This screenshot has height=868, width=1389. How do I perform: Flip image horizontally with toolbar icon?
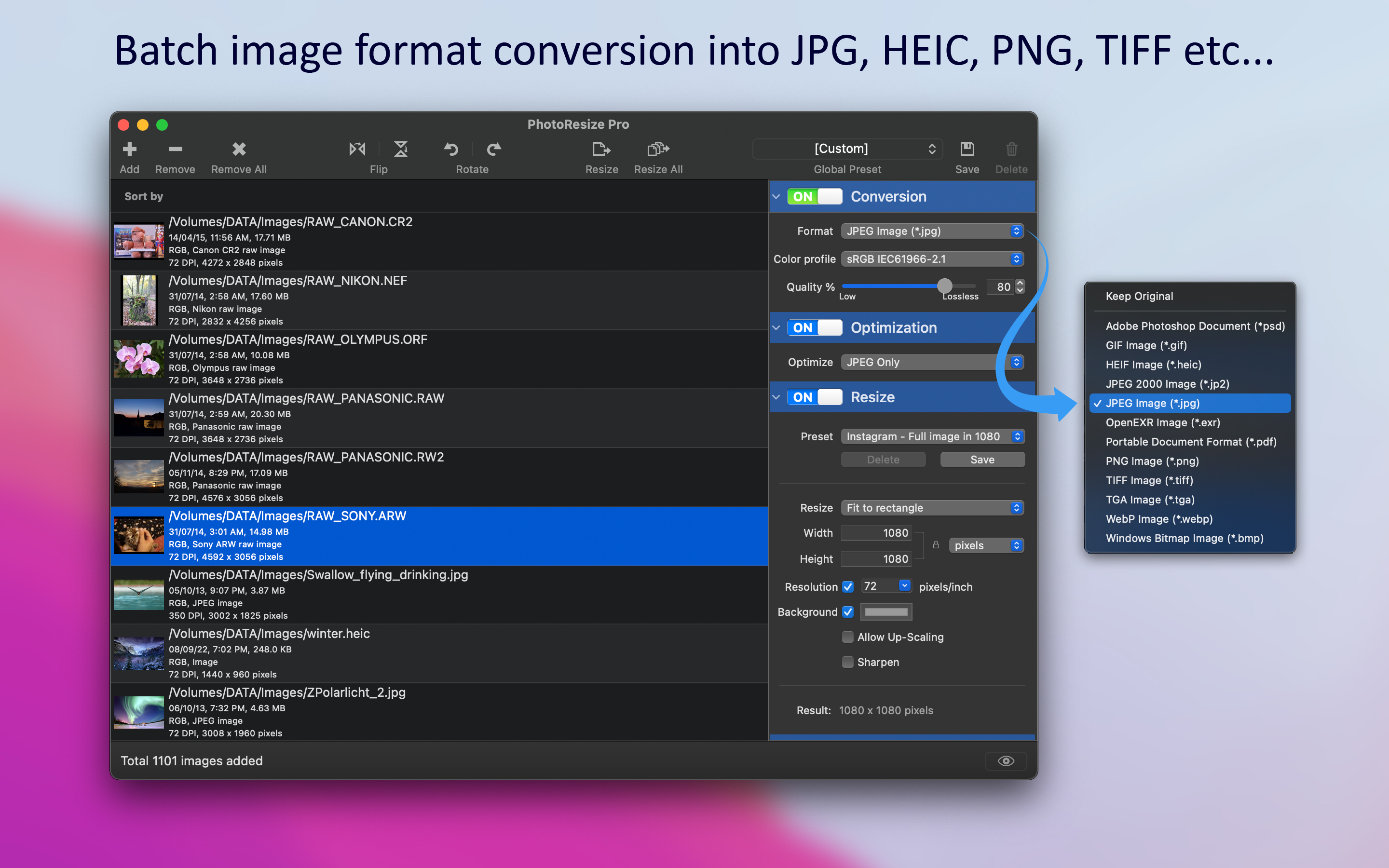pos(357,149)
